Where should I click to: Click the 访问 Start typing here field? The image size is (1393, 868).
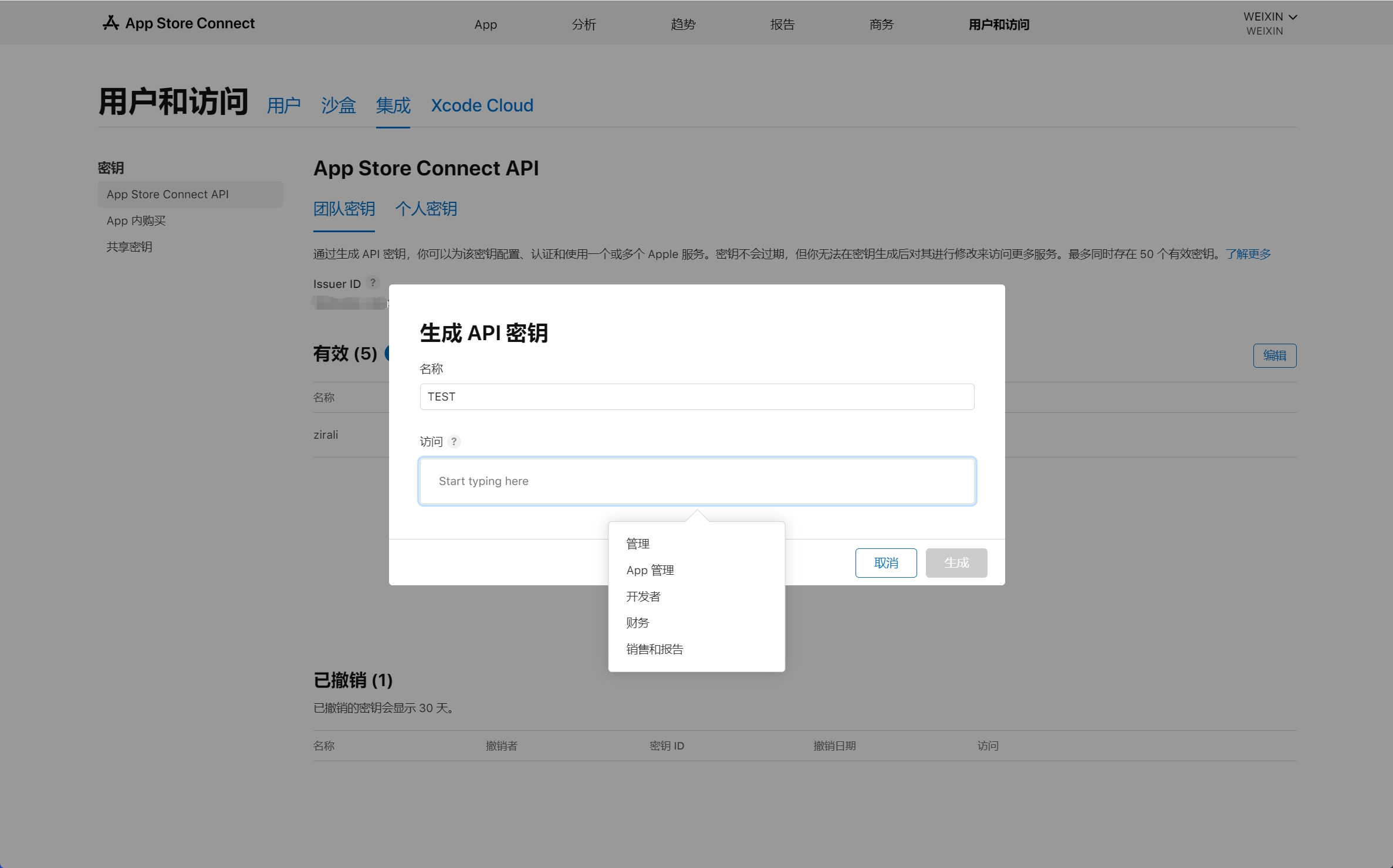697,481
